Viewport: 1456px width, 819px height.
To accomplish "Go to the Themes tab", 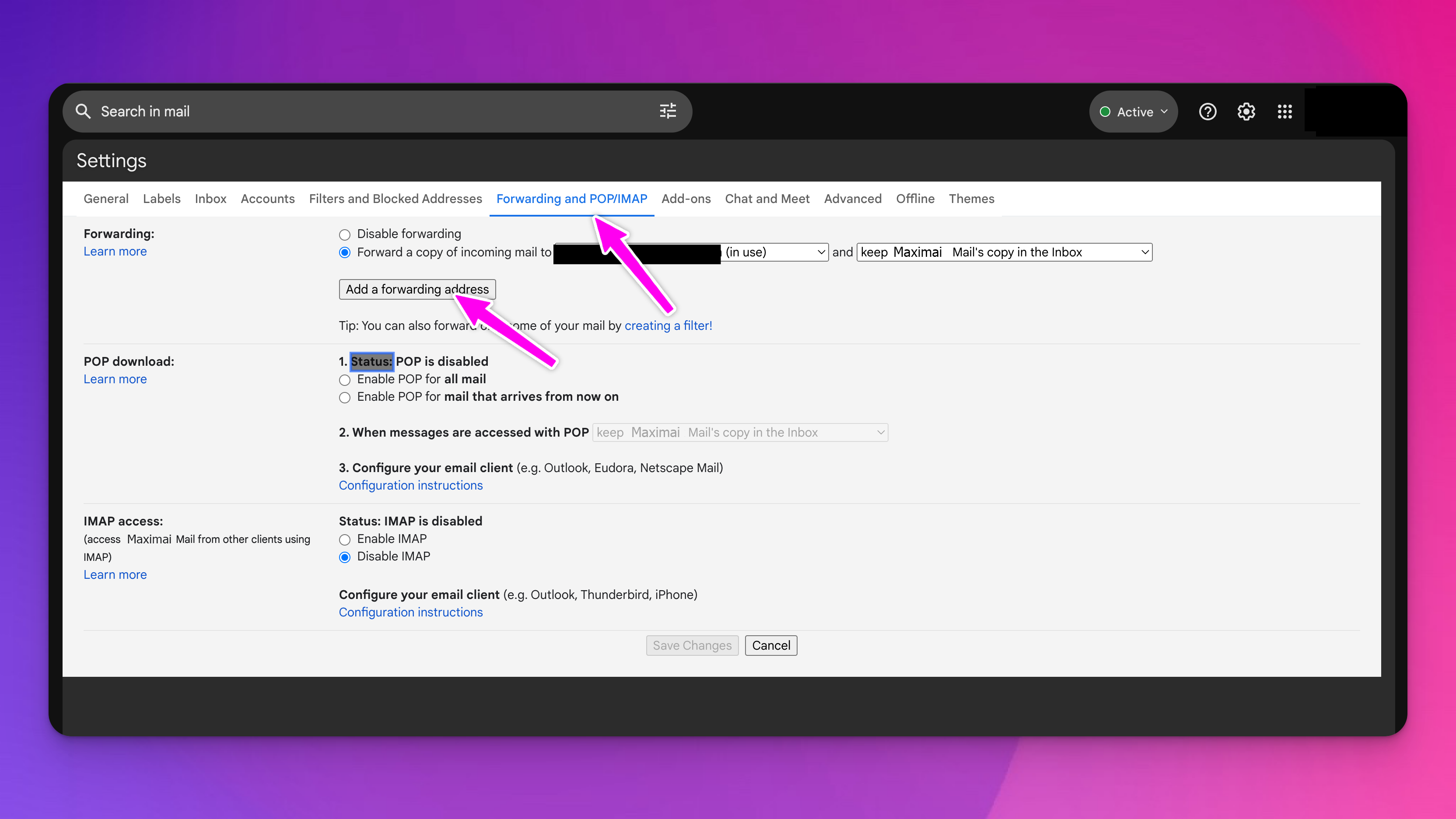I will 971,199.
